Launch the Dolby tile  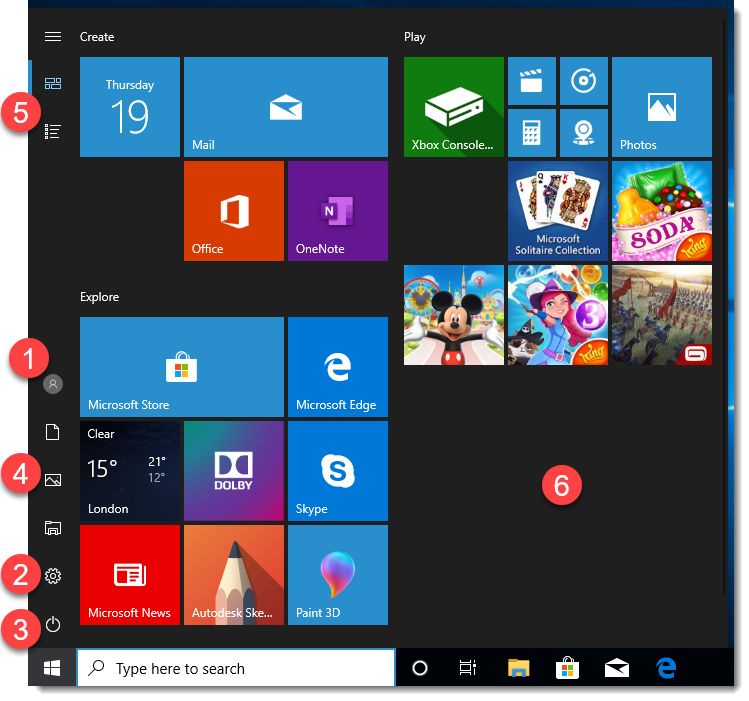[x=234, y=471]
